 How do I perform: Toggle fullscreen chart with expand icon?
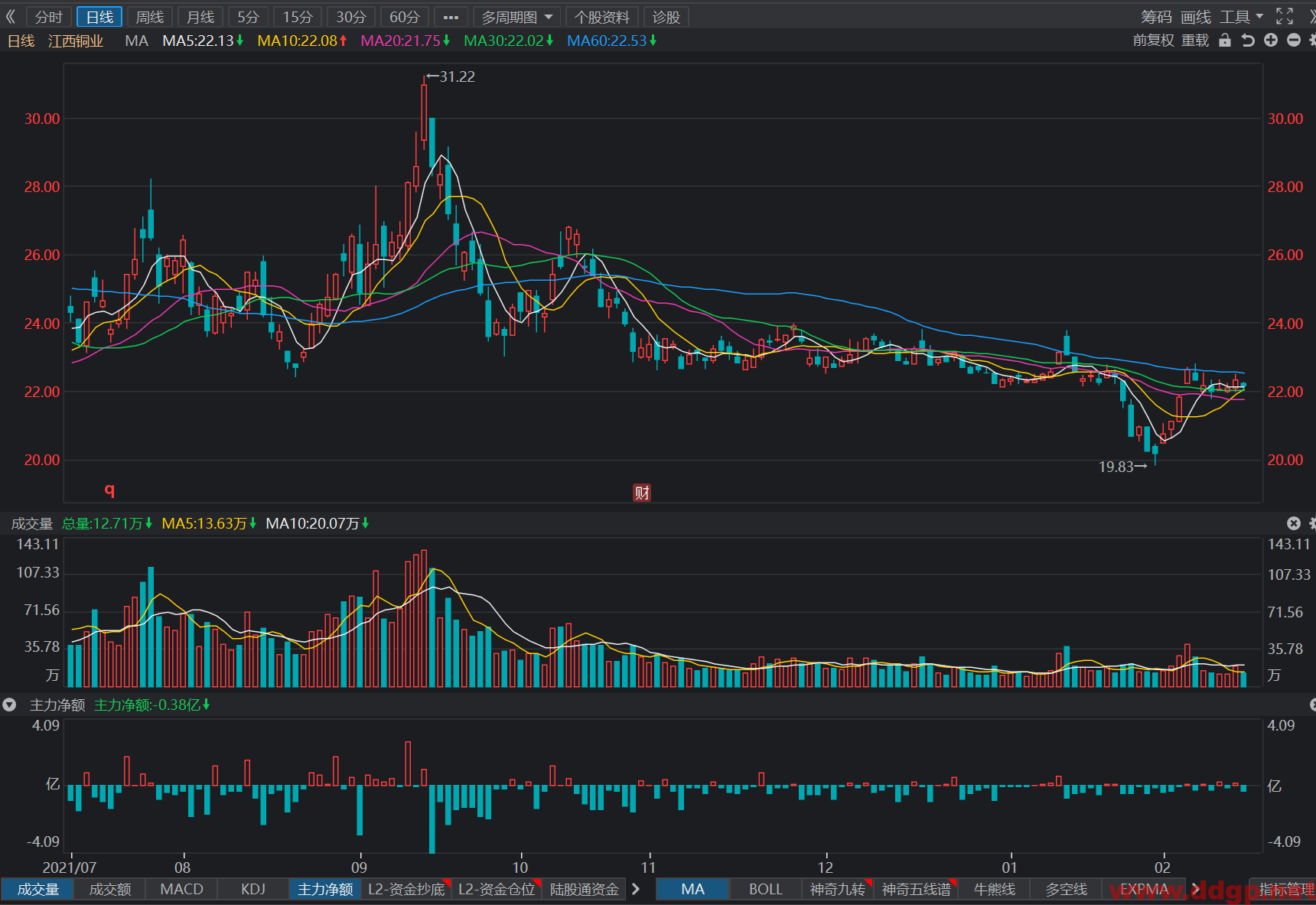pos(1285,16)
